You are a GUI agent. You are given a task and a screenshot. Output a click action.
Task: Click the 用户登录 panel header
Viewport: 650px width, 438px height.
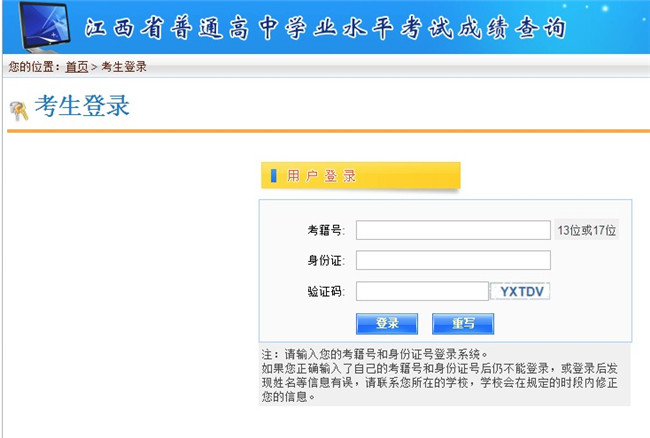pyautogui.click(x=360, y=176)
